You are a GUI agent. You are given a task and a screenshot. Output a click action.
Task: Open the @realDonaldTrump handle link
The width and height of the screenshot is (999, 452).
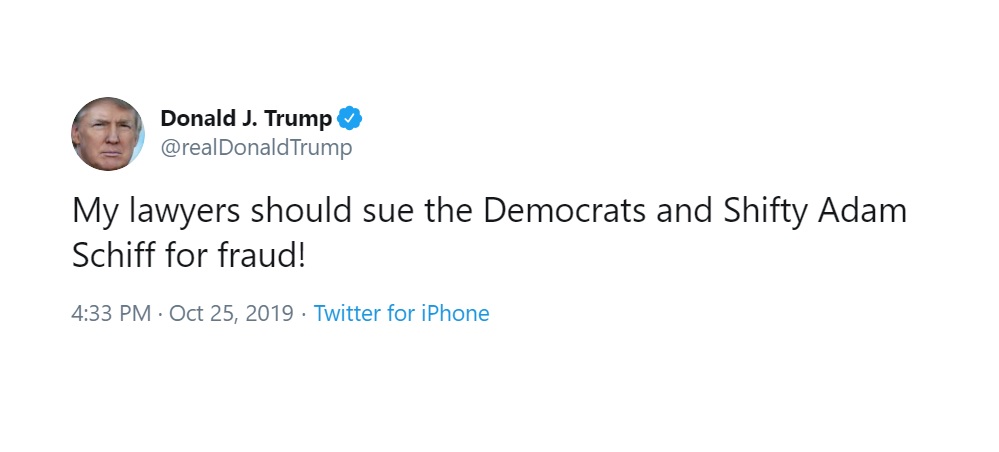(x=256, y=148)
